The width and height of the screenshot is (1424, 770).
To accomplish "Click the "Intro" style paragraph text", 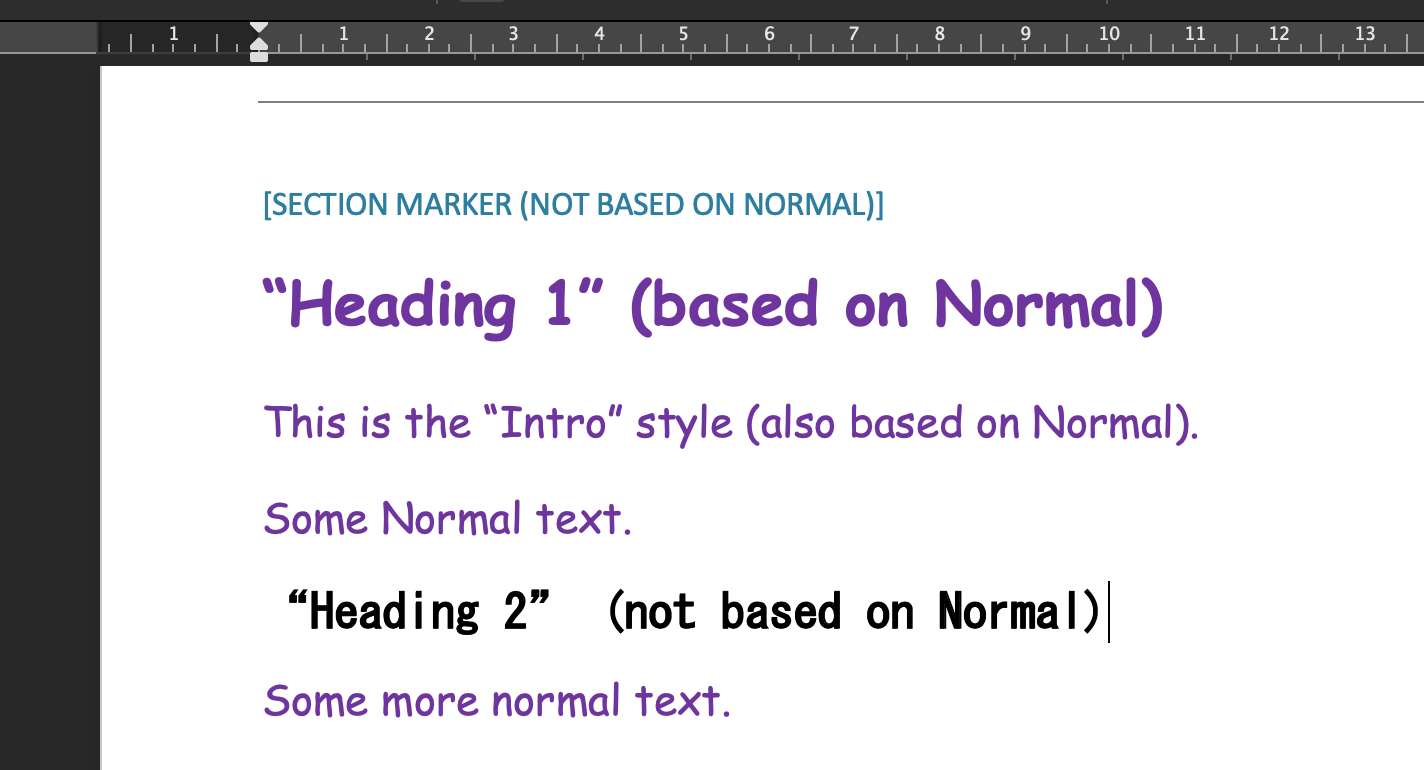I will click(731, 423).
